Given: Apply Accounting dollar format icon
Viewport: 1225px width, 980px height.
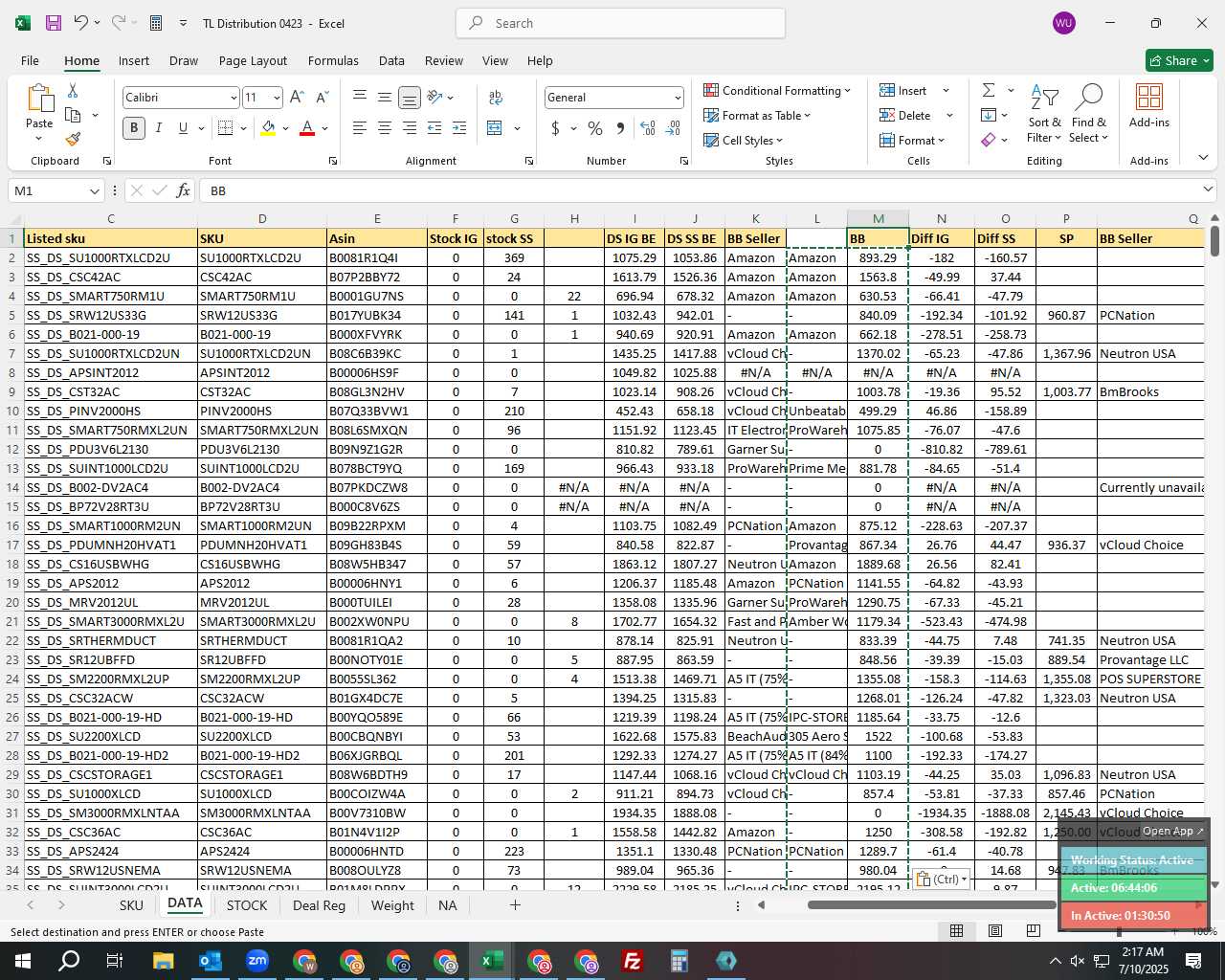Looking at the screenshot, I should click(555, 128).
